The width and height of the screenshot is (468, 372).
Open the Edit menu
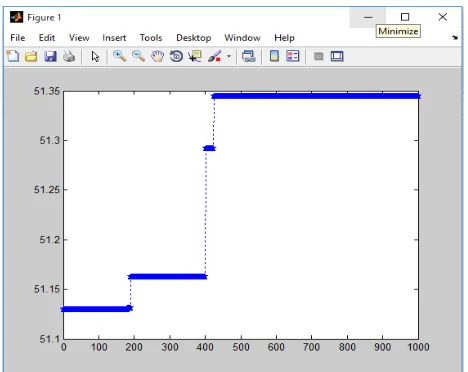pos(47,38)
